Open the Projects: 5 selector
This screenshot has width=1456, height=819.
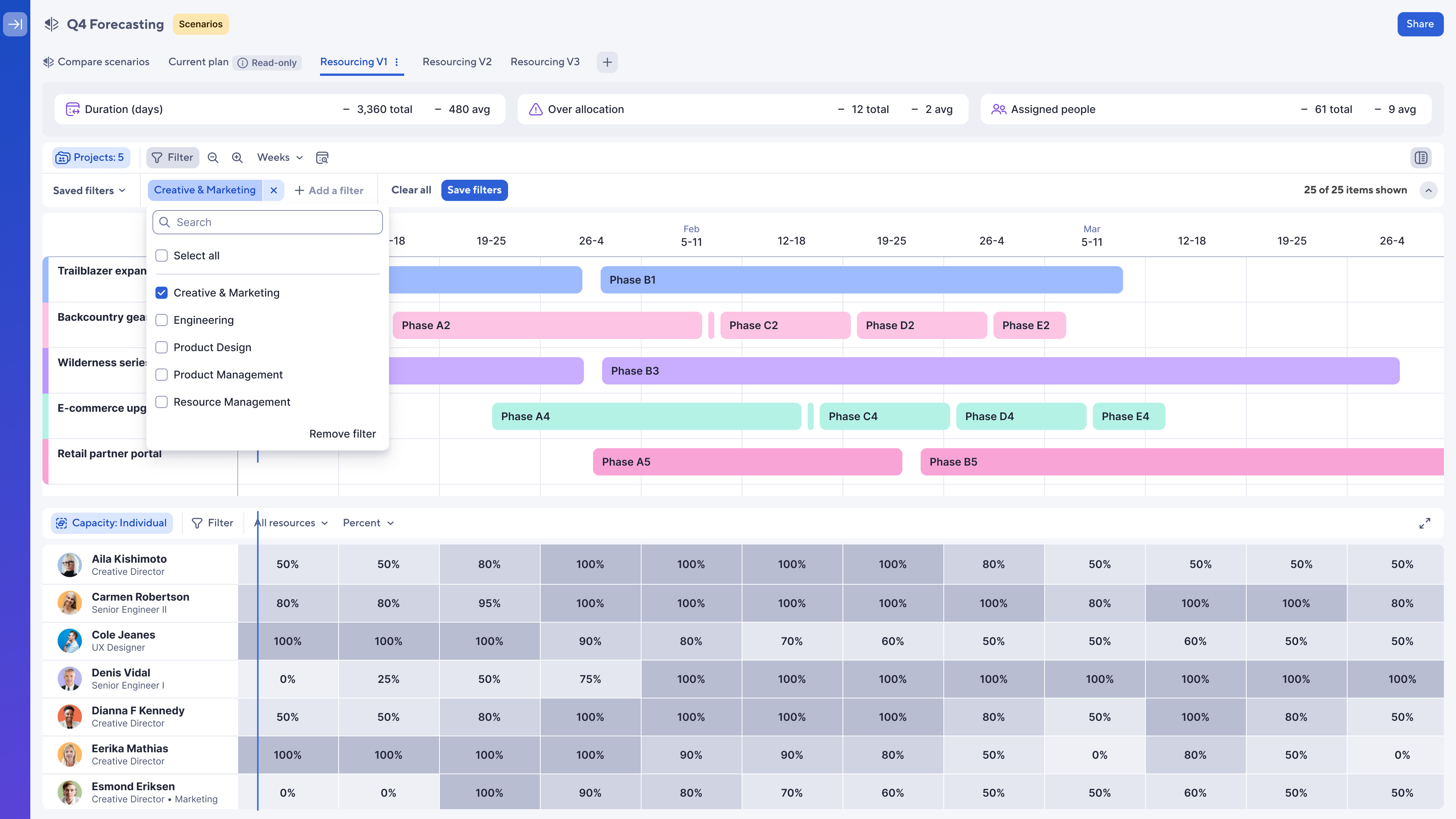coord(91,157)
